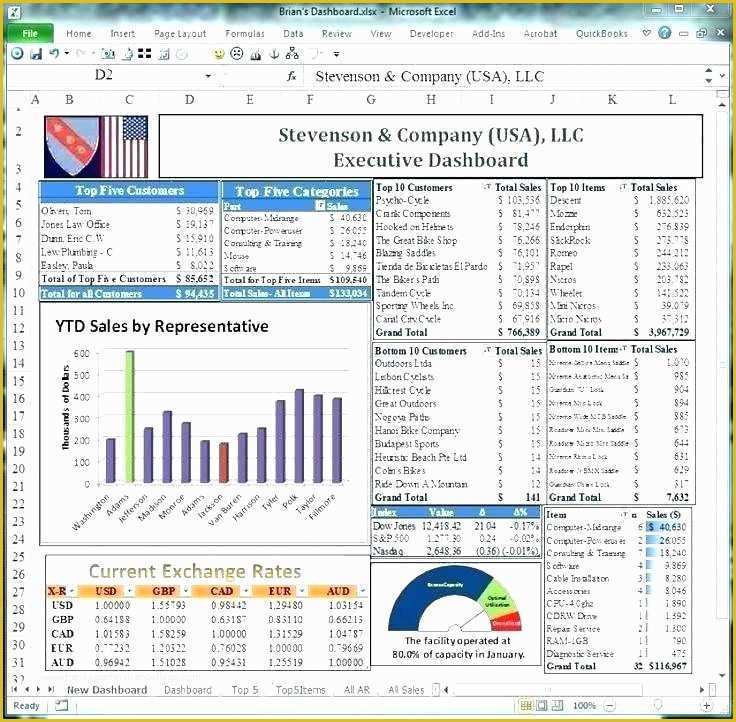Click the anchor icon in toolbar
This screenshot has width=736, height=722.
tap(274, 54)
